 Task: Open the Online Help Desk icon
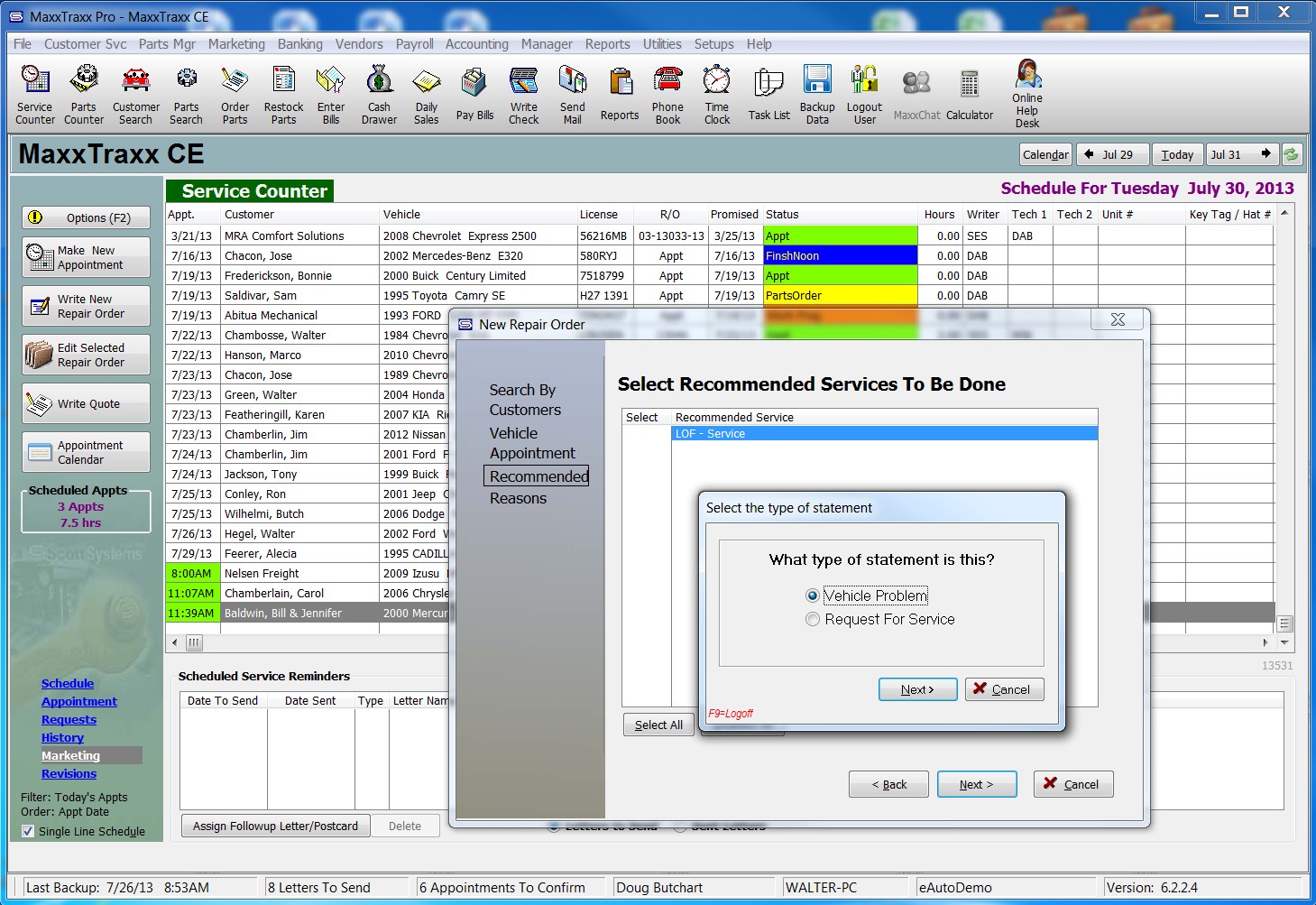click(1027, 94)
